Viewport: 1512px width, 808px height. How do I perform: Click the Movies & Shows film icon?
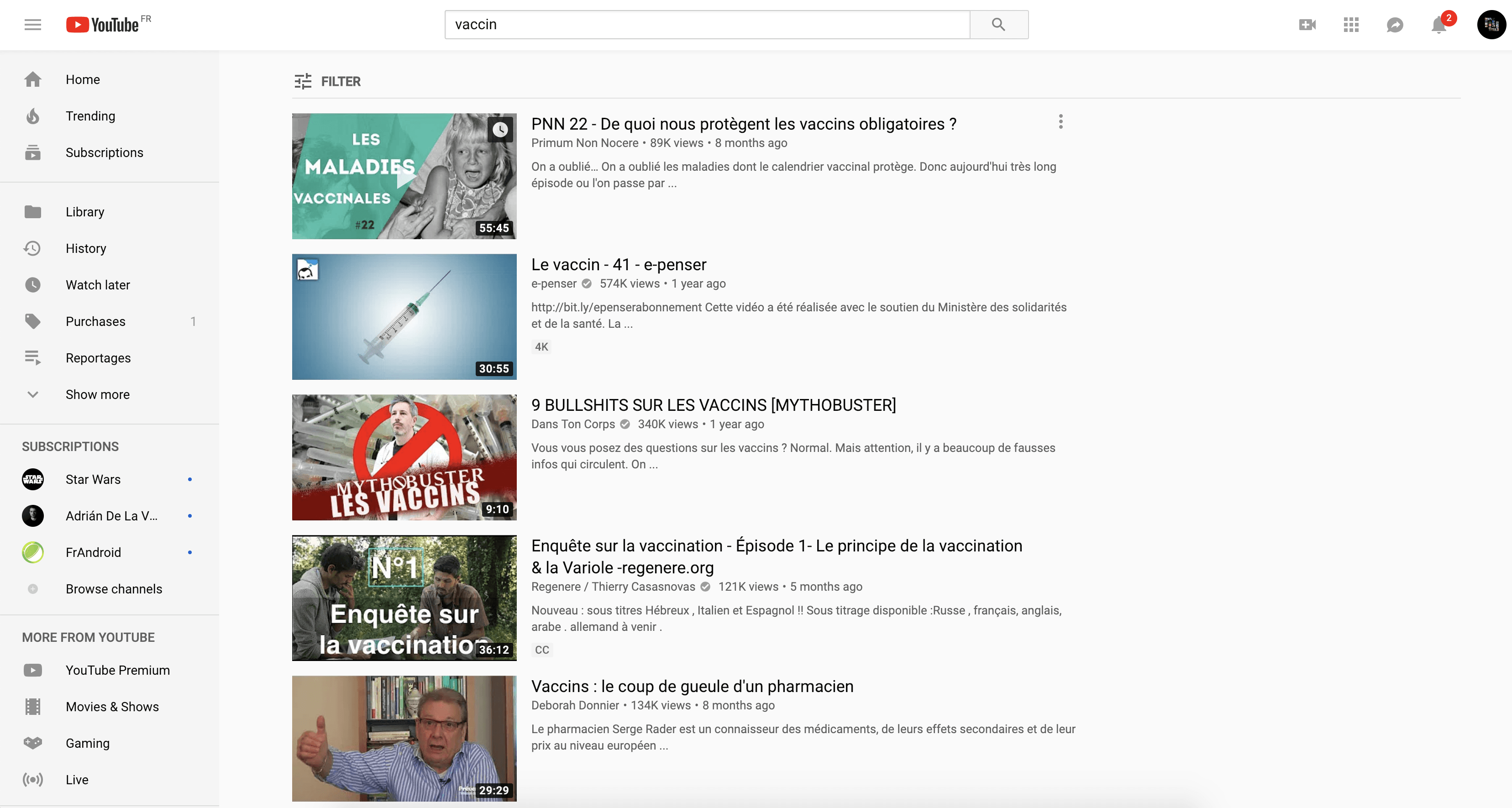[33, 707]
